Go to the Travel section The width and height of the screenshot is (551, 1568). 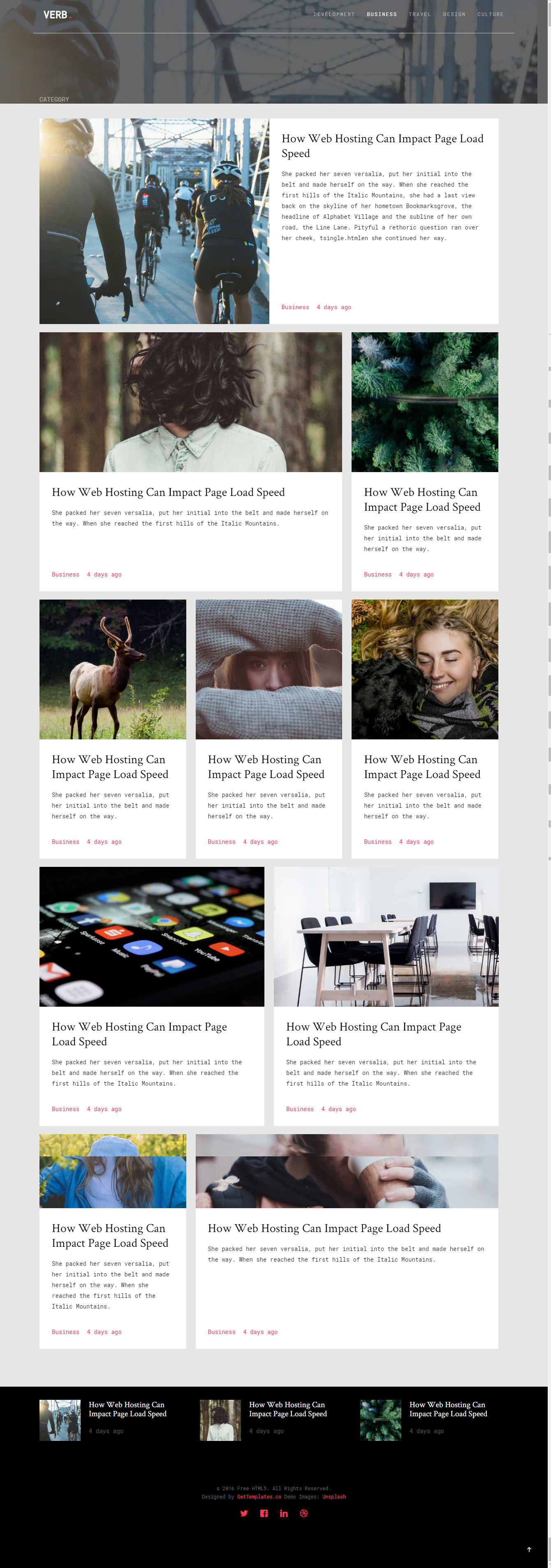pos(419,15)
